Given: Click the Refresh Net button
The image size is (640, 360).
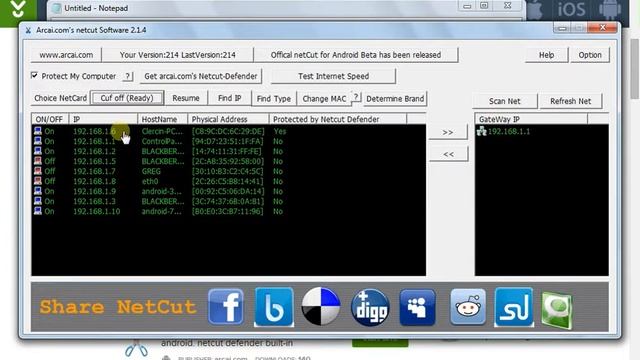Looking at the screenshot, I should (x=571, y=101).
